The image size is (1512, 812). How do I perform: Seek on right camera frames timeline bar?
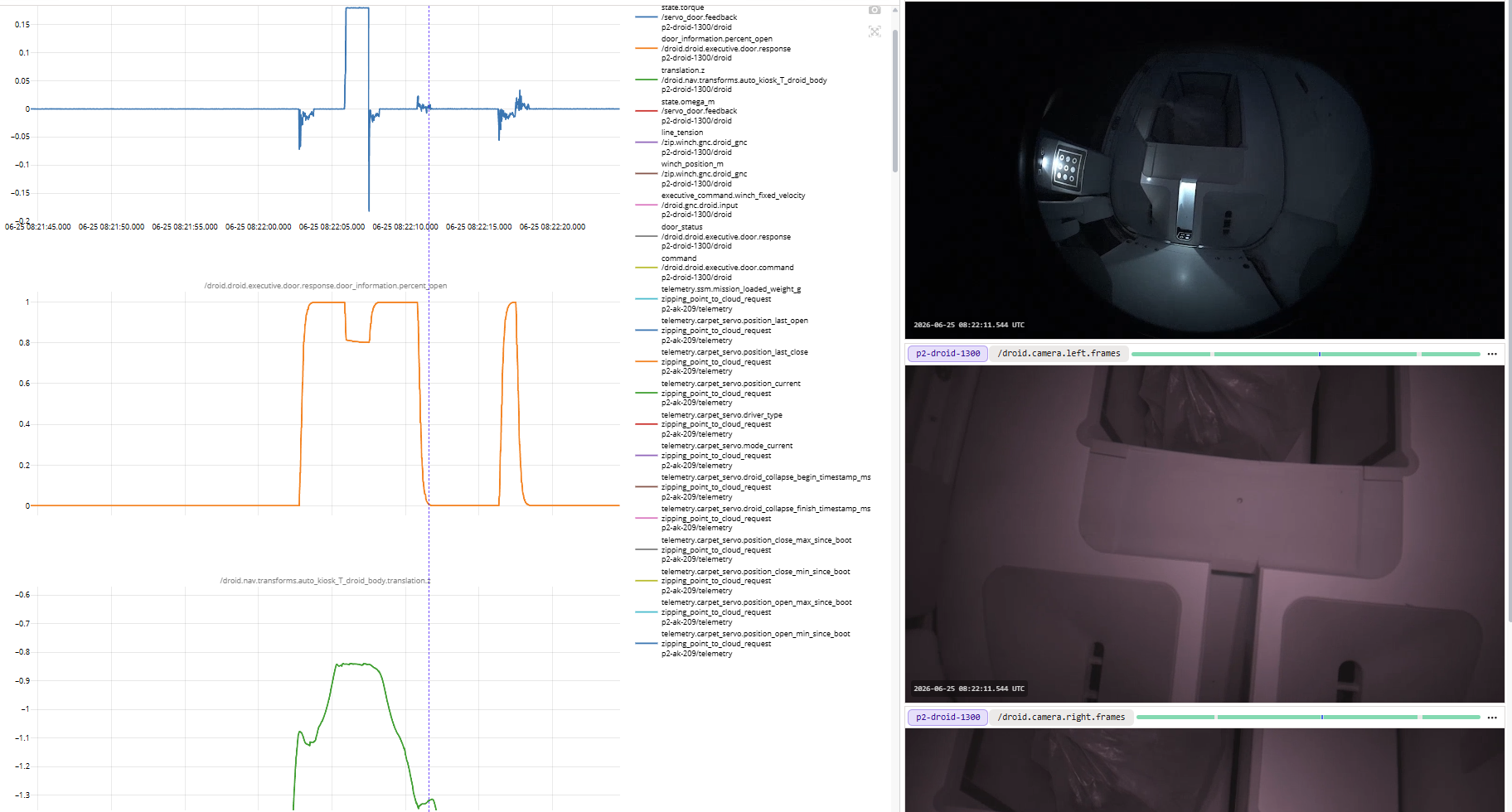tap(1308, 718)
